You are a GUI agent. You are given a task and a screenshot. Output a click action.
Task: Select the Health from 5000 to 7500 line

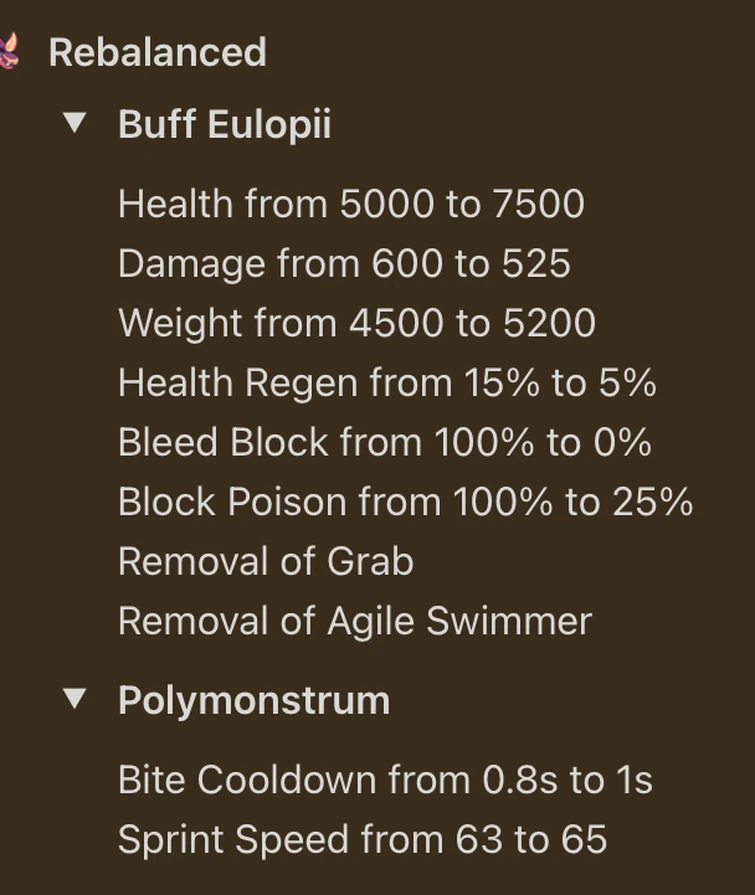[x=352, y=204]
